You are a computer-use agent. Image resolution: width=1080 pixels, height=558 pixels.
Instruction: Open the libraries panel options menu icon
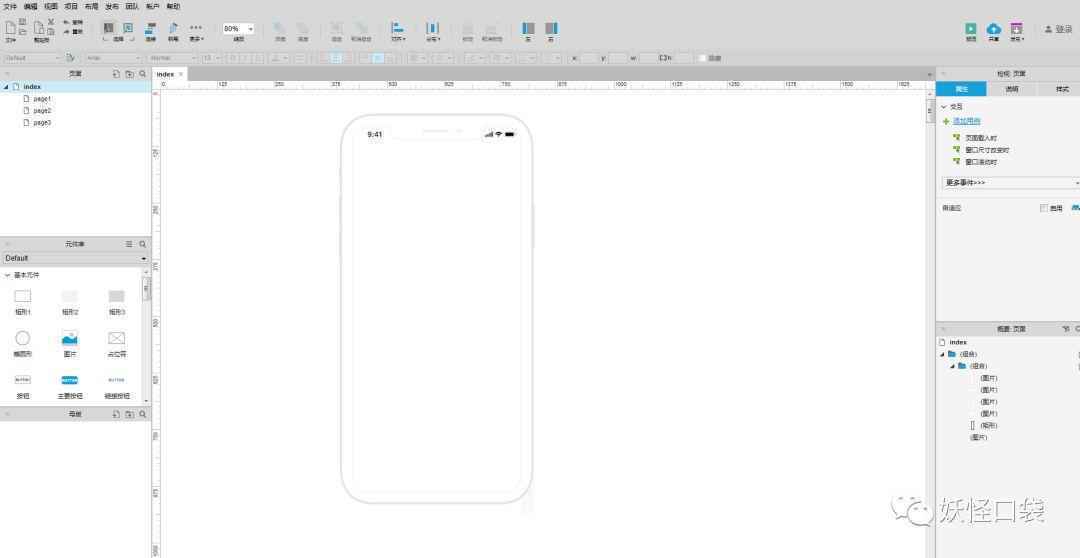[129, 244]
